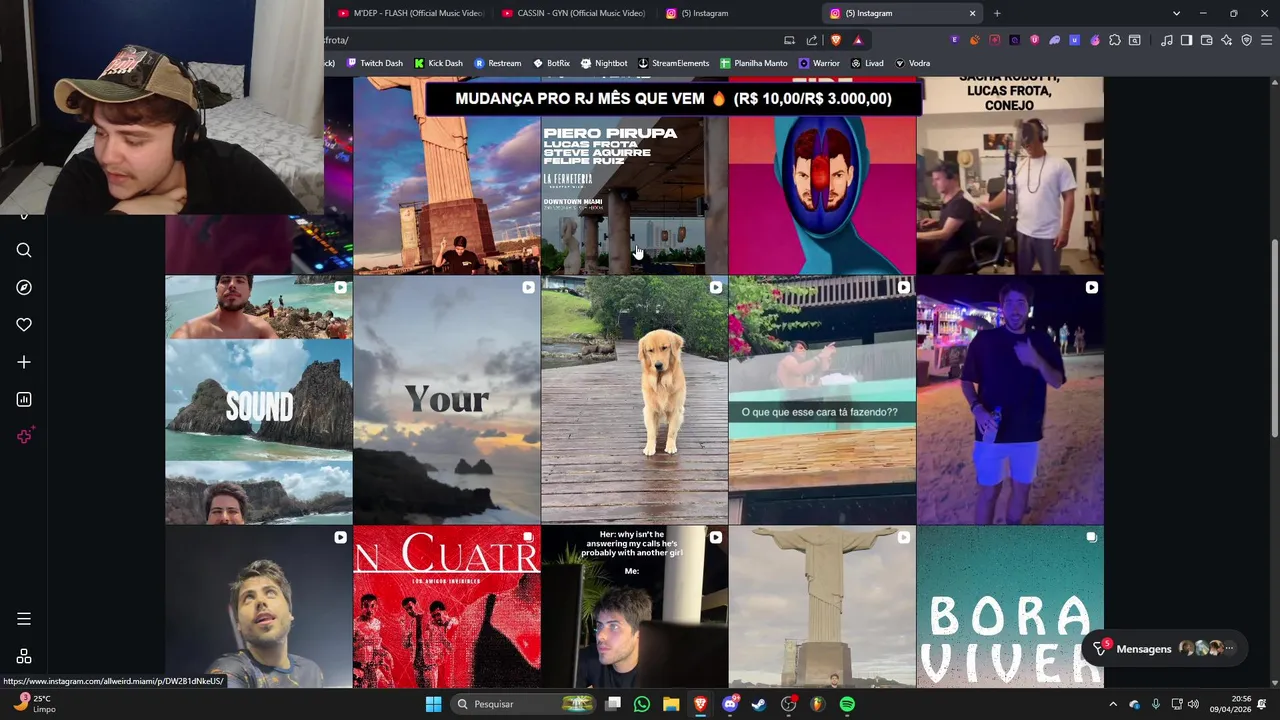Close the active Instagram tab
This screenshot has height=720, width=1280.
click(972, 13)
